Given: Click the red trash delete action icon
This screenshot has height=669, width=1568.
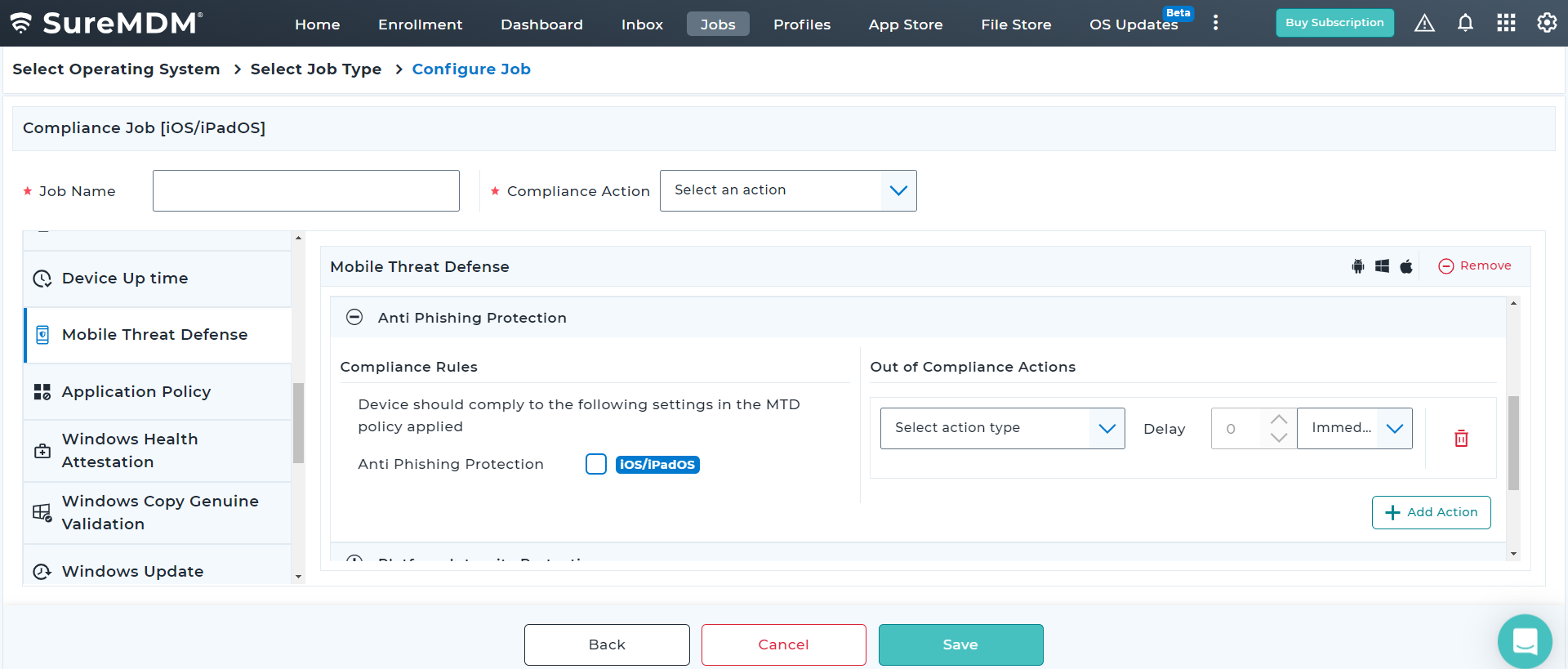Looking at the screenshot, I should click(x=1461, y=438).
